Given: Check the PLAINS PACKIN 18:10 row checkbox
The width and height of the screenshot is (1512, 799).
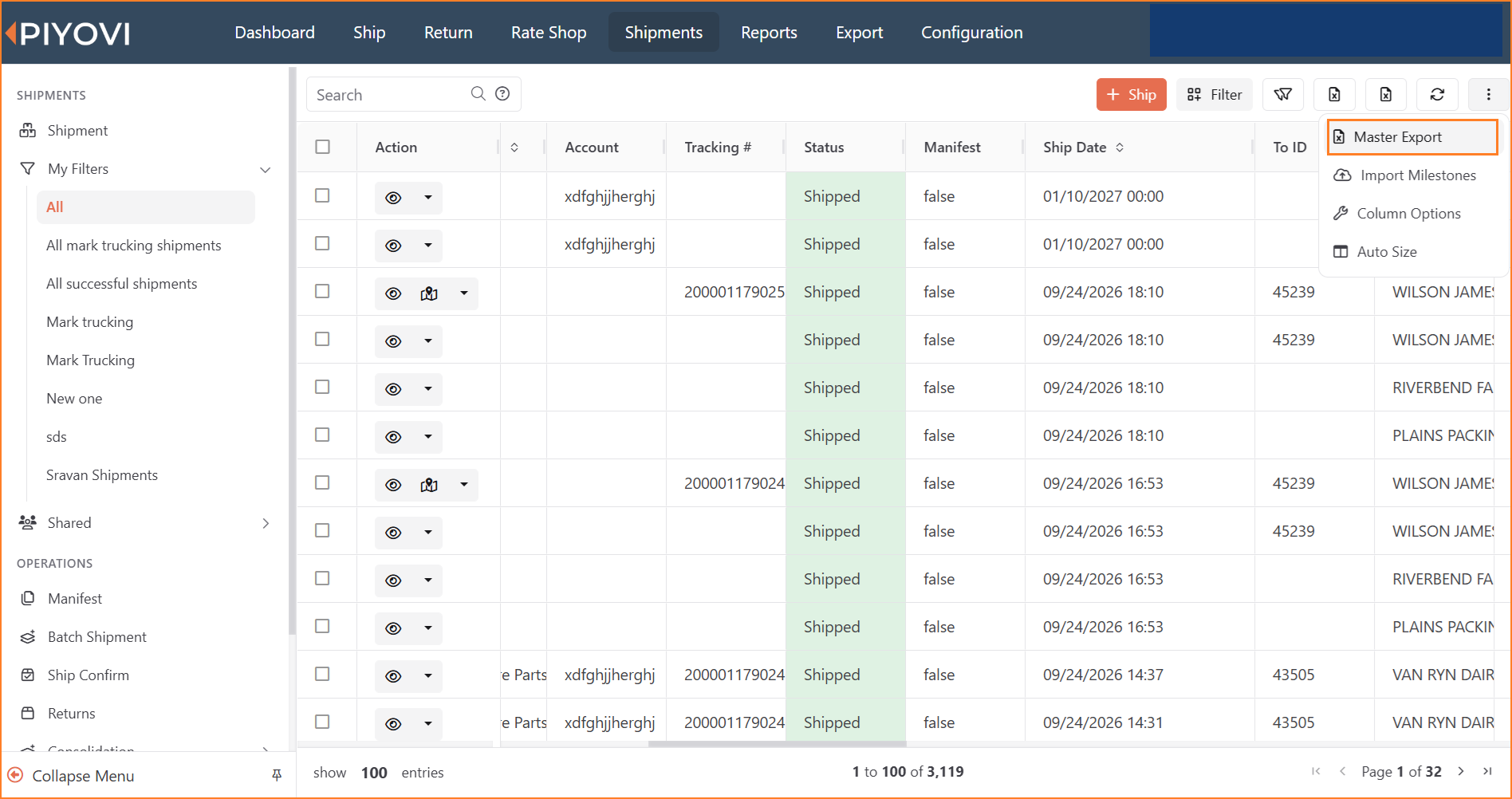Looking at the screenshot, I should [322, 435].
